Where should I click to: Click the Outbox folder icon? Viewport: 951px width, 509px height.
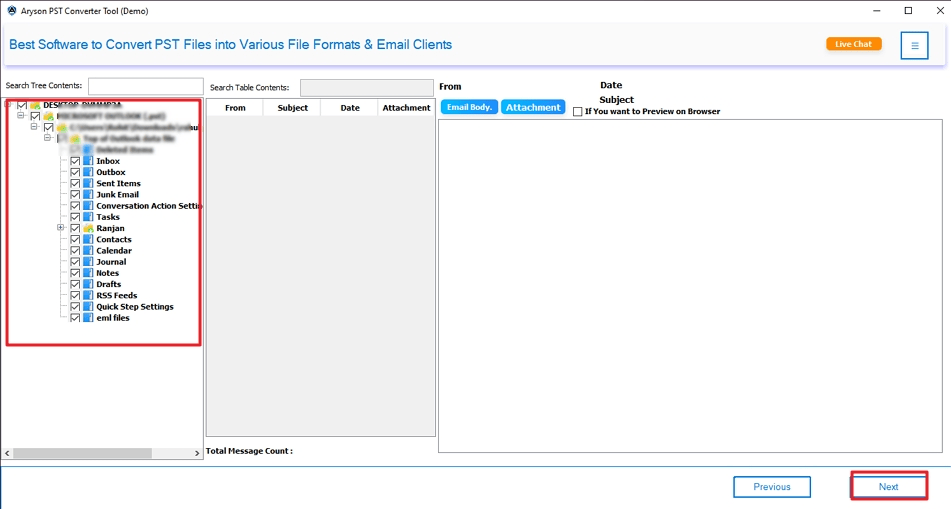(x=88, y=172)
